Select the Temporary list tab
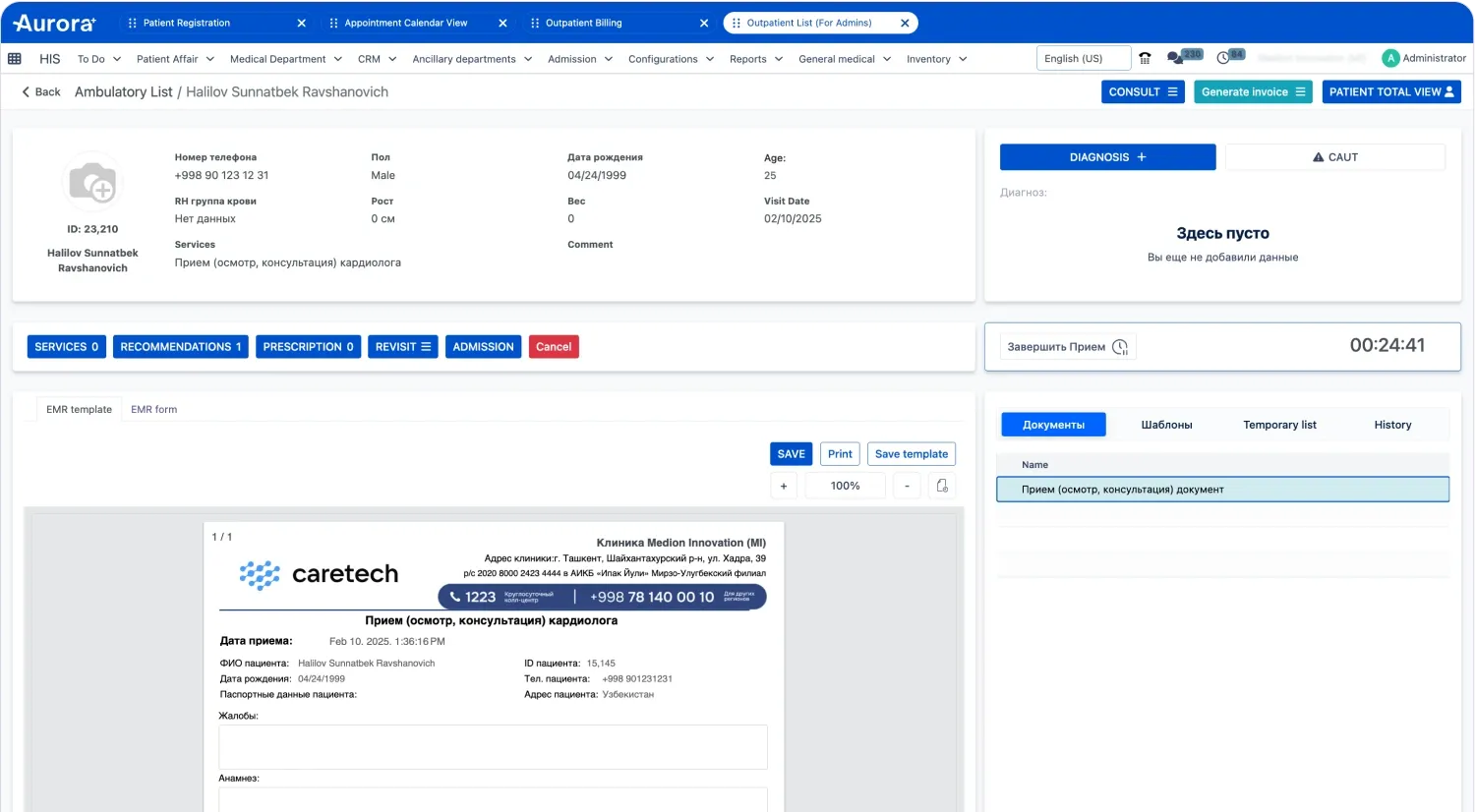Viewport: 1475px width, 812px height. [1279, 425]
